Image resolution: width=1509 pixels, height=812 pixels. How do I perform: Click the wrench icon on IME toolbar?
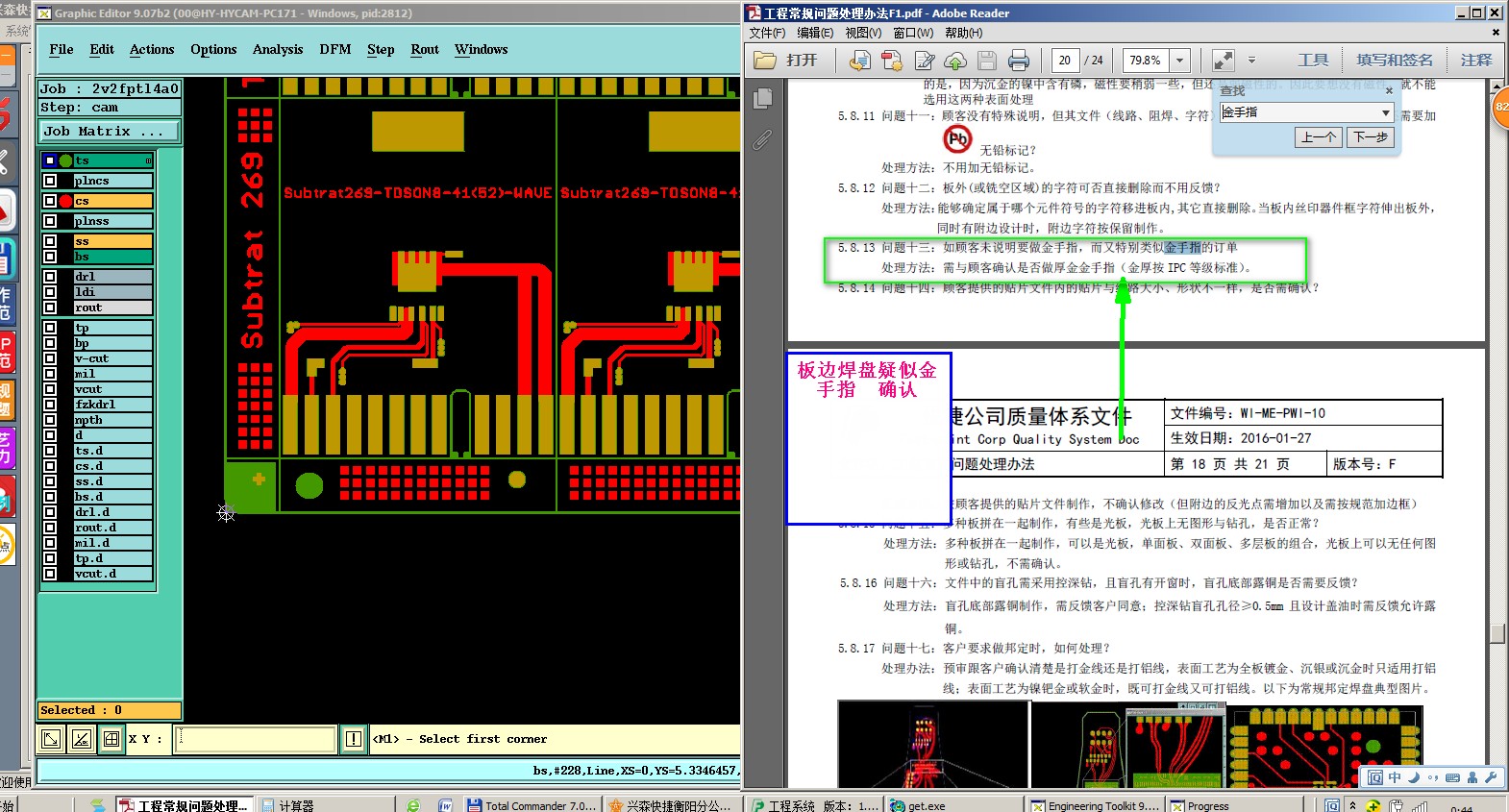[x=1491, y=777]
